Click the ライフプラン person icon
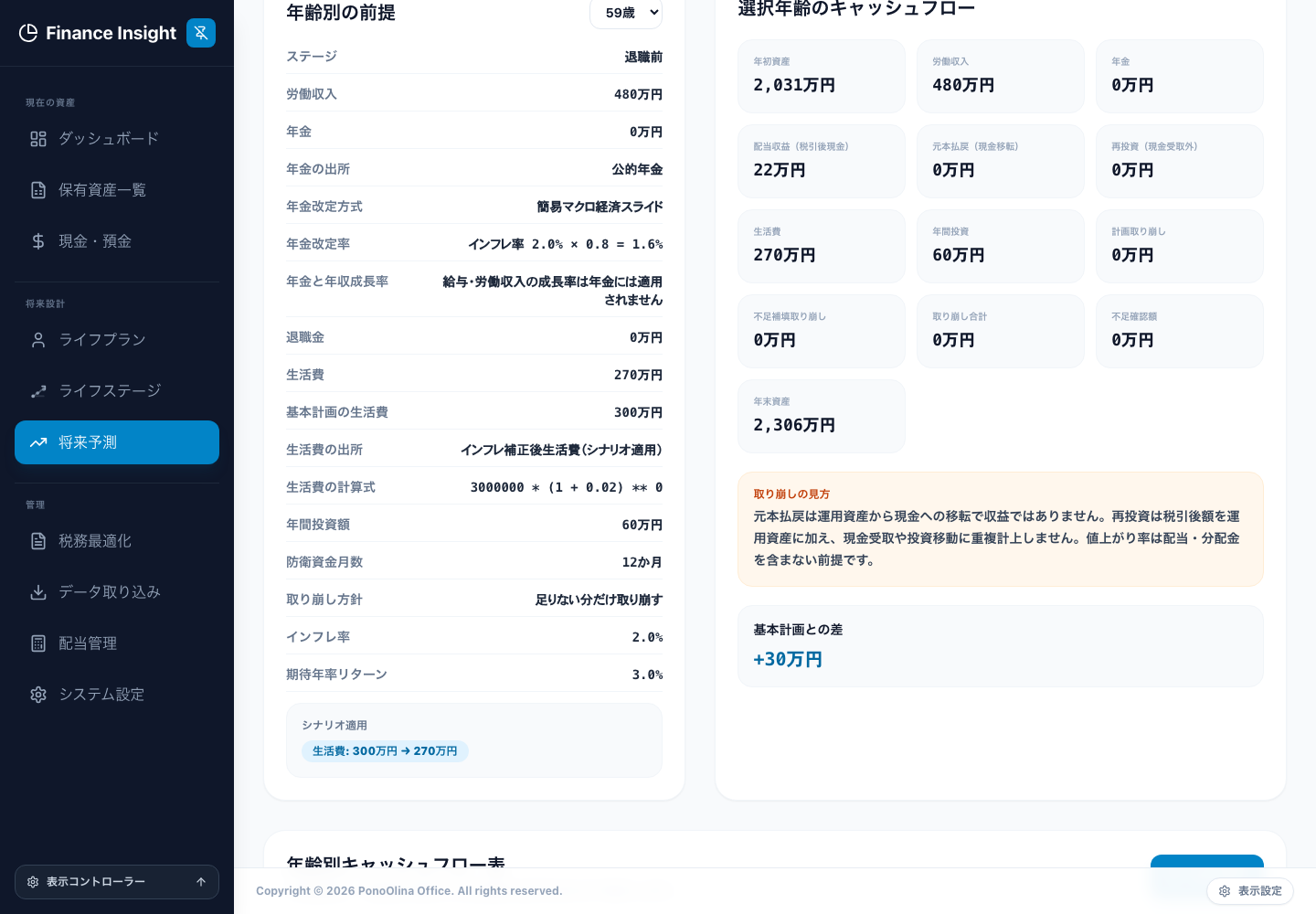This screenshot has width=1316, height=914. click(x=38, y=340)
